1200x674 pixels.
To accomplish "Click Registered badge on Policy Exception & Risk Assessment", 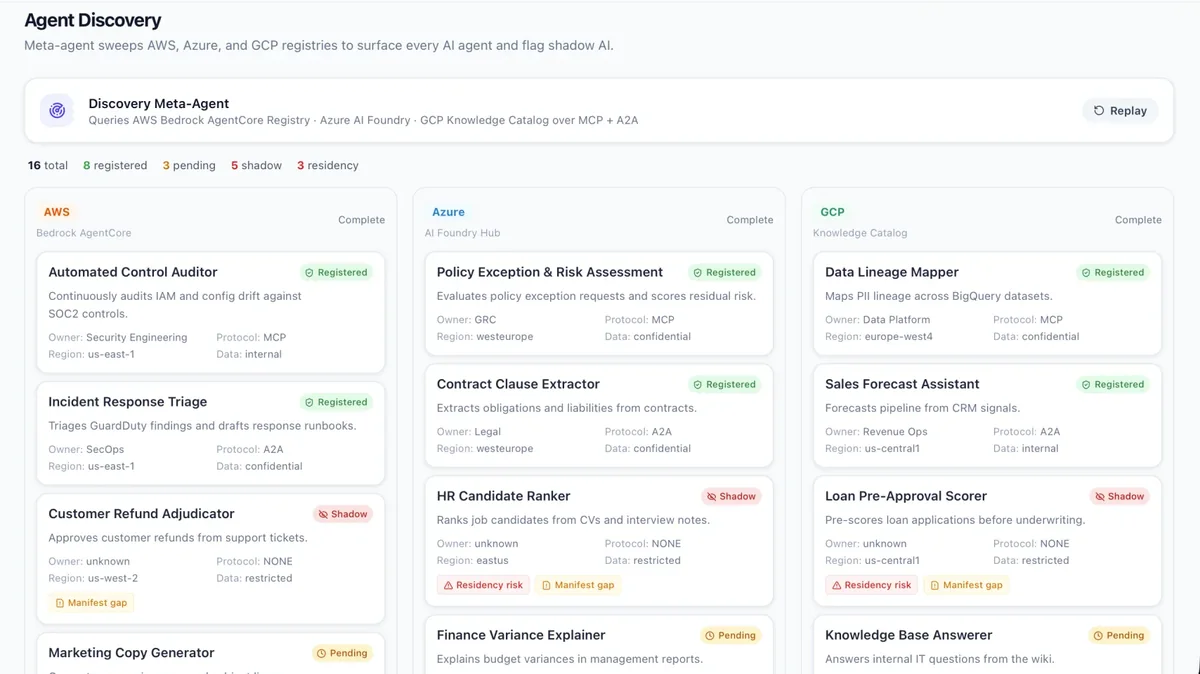I will point(725,272).
